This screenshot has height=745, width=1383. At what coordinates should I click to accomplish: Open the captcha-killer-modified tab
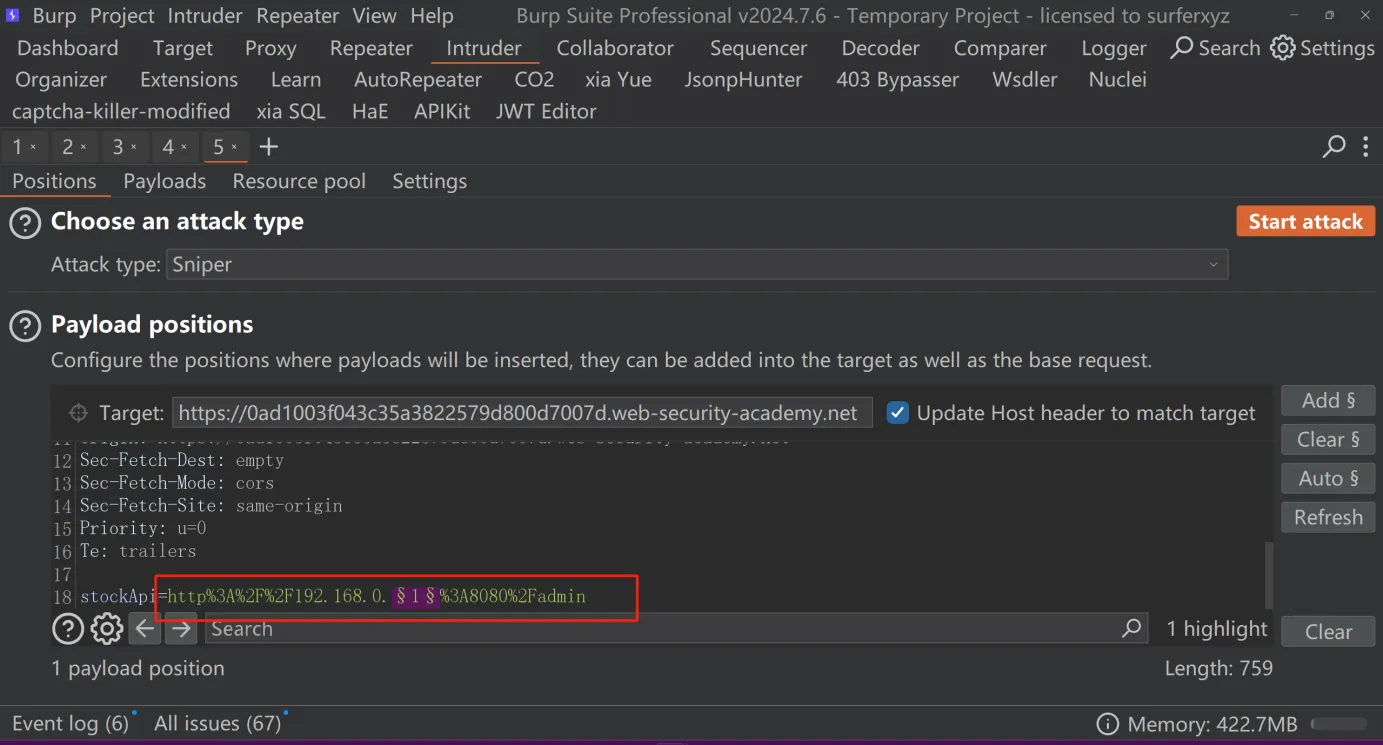click(x=121, y=112)
